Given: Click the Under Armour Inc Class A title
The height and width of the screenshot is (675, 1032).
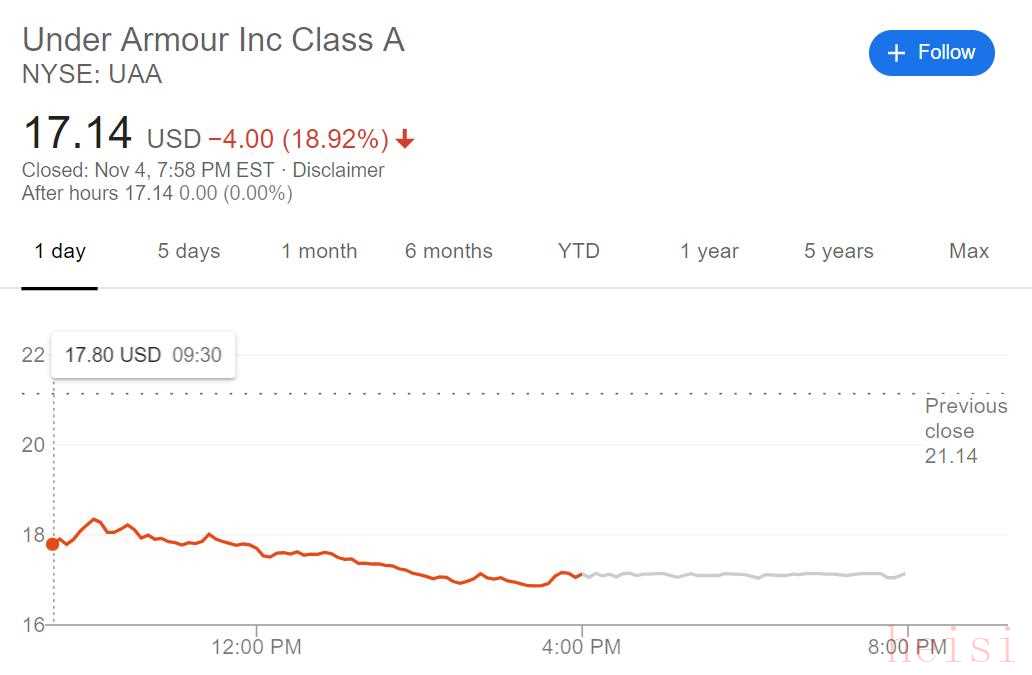Looking at the screenshot, I should click(213, 40).
